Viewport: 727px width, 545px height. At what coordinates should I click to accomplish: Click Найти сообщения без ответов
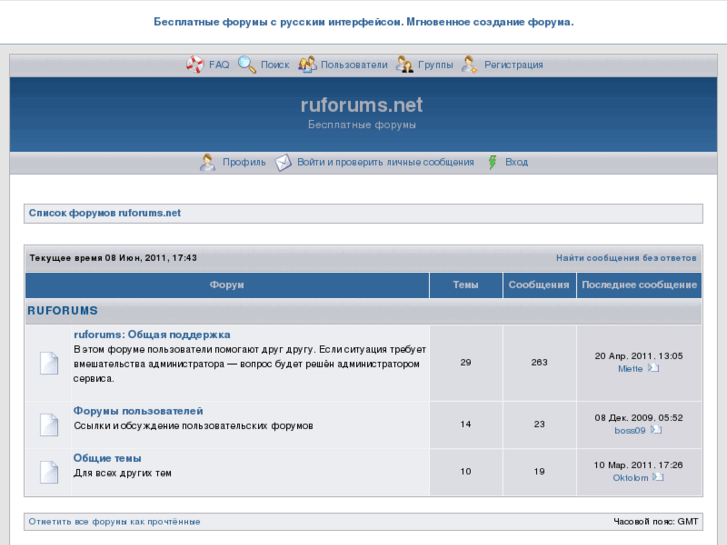pos(626,258)
